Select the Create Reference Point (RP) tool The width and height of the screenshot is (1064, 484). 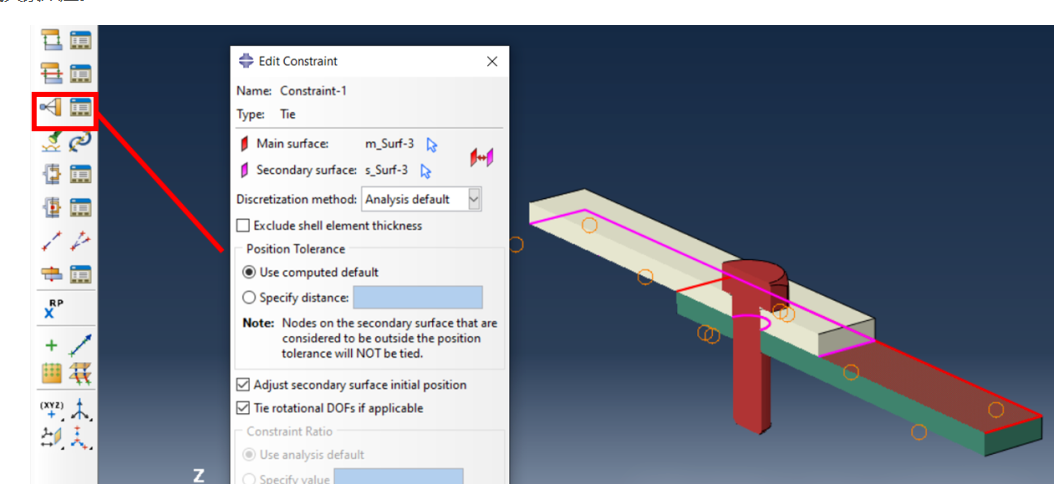53,308
